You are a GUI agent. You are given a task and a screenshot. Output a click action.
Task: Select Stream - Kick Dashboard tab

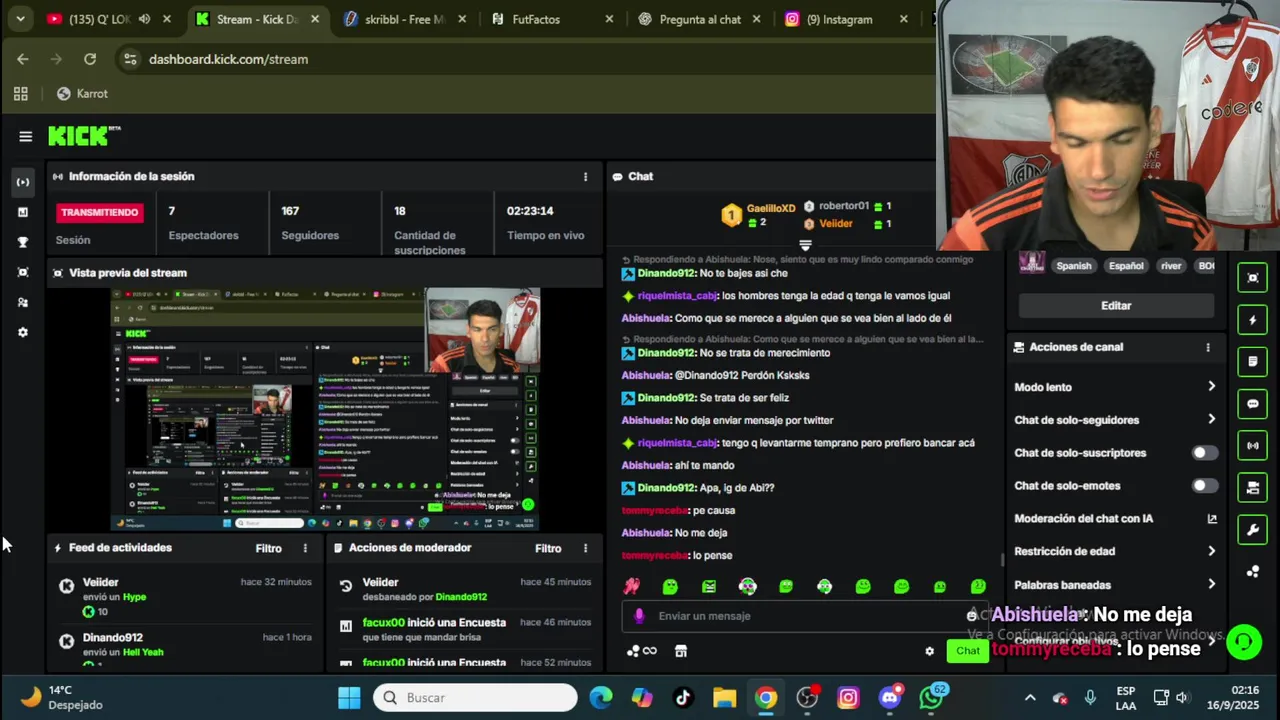tap(258, 19)
